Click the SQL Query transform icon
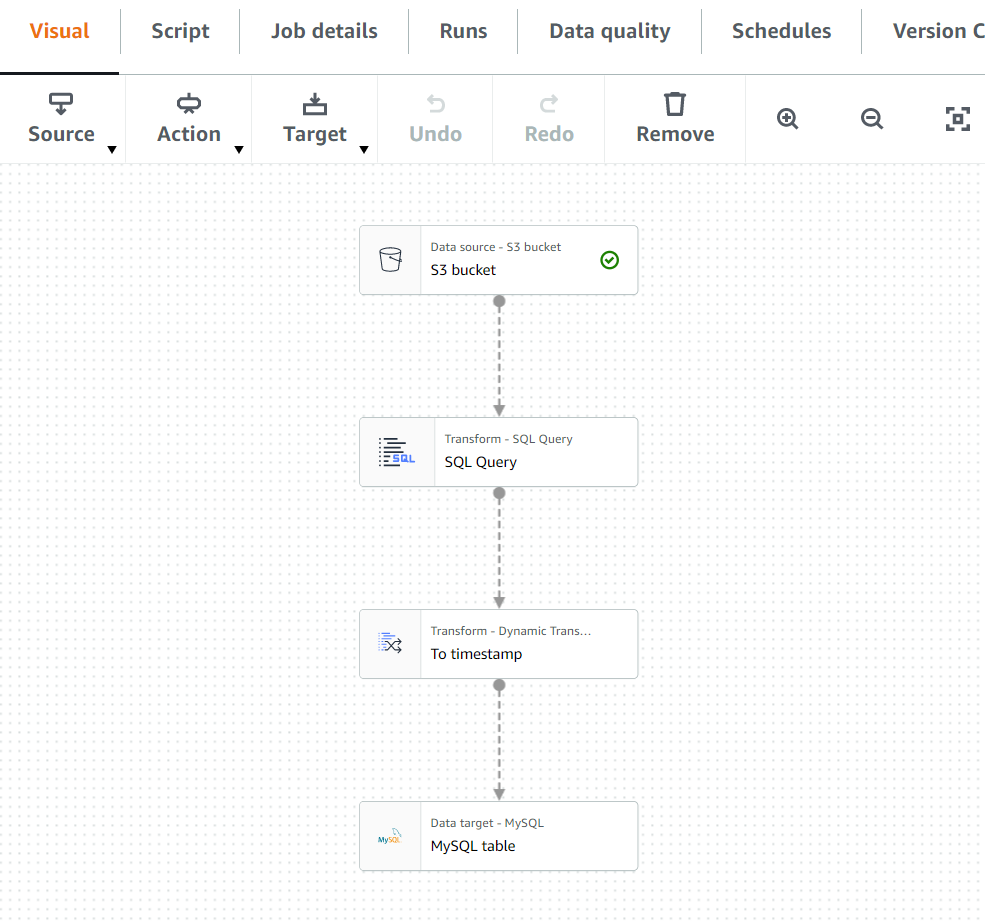Image resolution: width=985 pixels, height=924 pixels. click(397, 451)
